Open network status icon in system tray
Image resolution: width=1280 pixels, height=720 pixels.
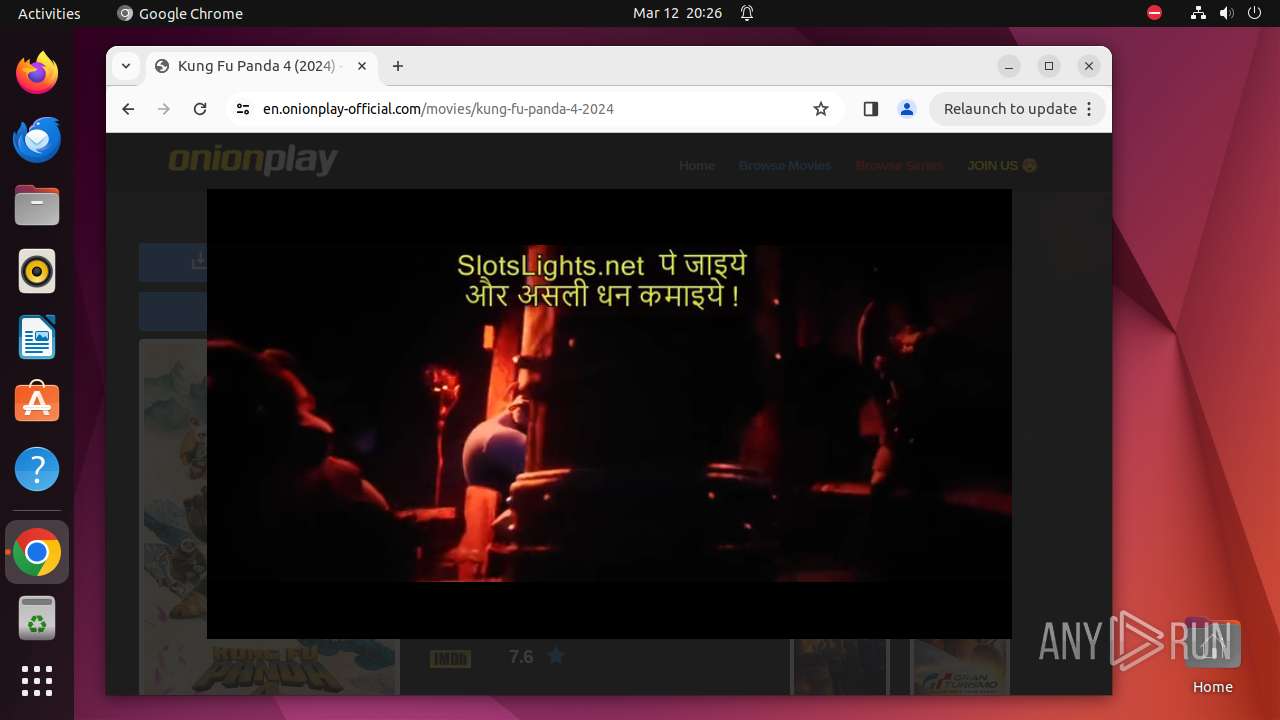1198,13
